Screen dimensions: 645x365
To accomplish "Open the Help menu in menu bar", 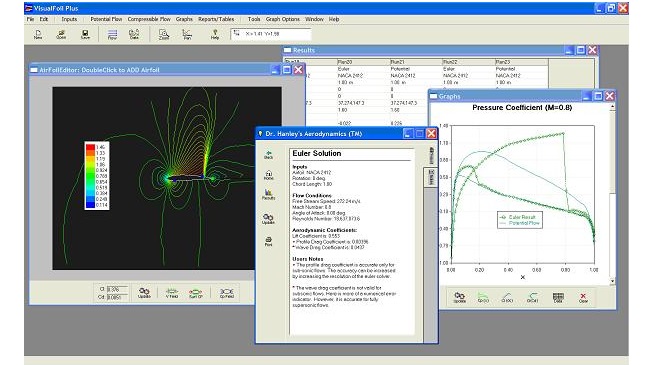I will click(x=334, y=19).
